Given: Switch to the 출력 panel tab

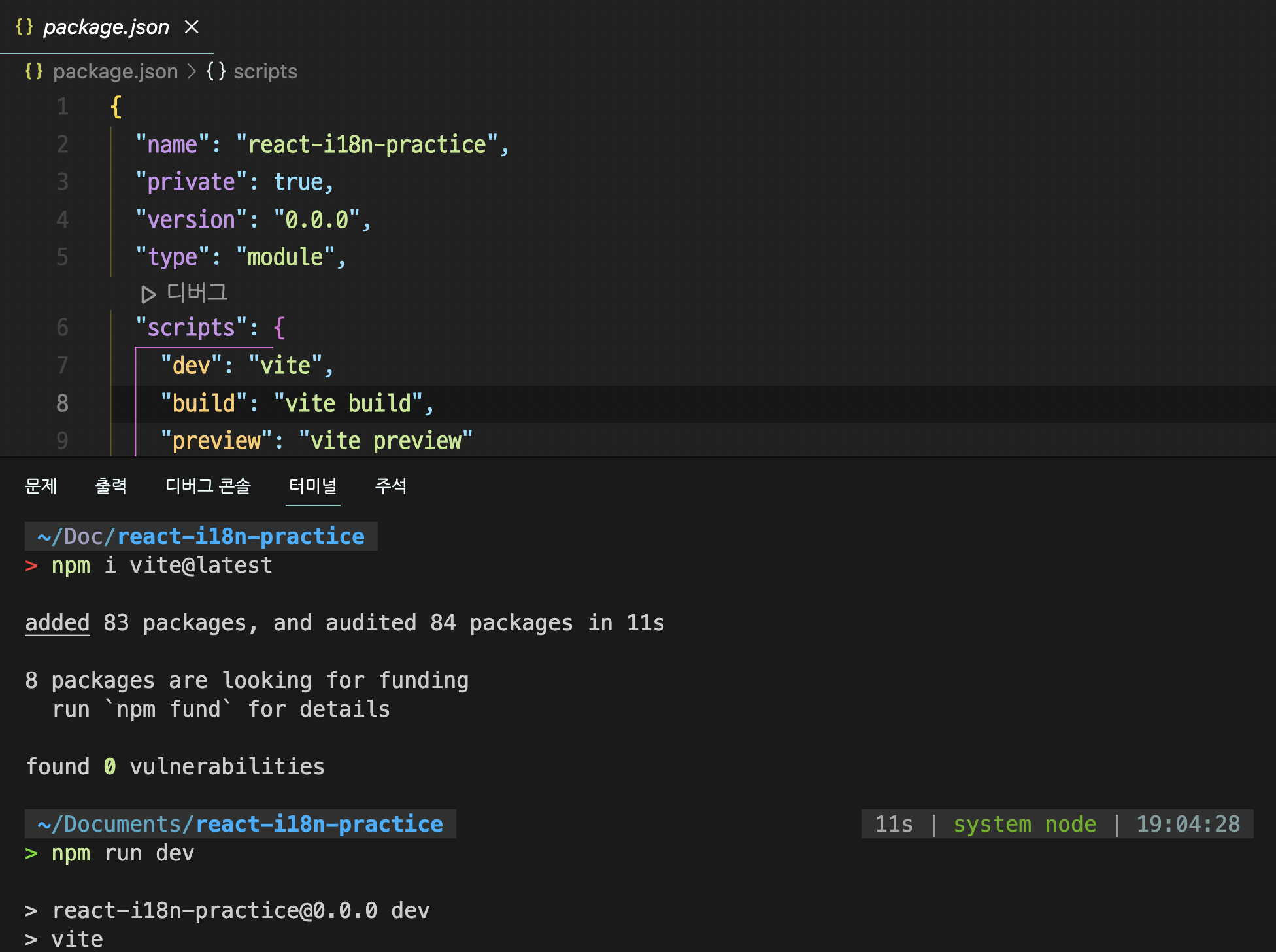Looking at the screenshot, I should (x=111, y=486).
